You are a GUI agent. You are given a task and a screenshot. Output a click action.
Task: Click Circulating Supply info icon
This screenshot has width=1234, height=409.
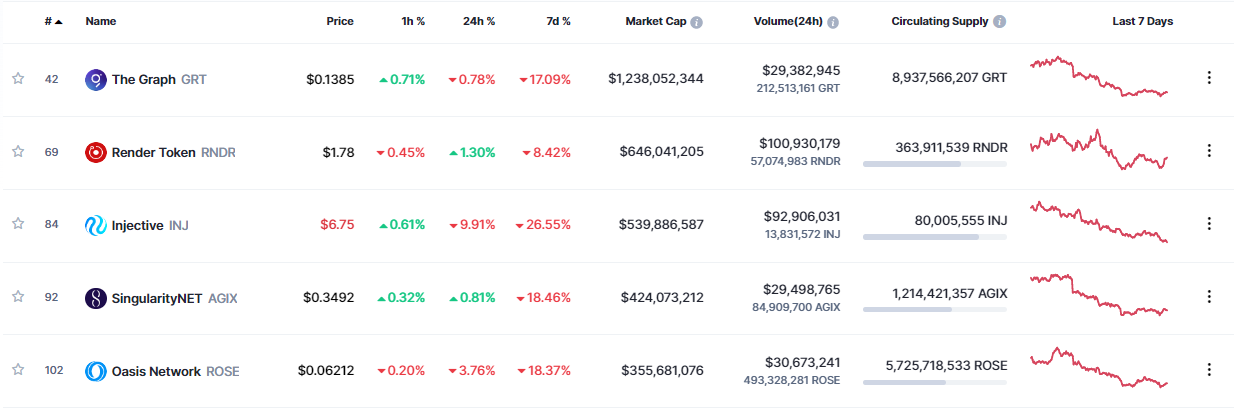tap(1000, 22)
